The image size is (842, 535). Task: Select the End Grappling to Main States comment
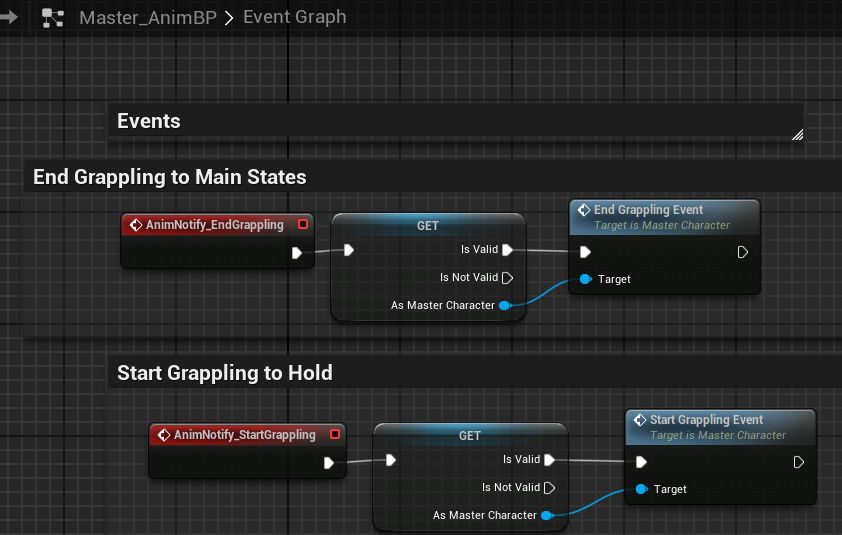click(x=170, y=177)
